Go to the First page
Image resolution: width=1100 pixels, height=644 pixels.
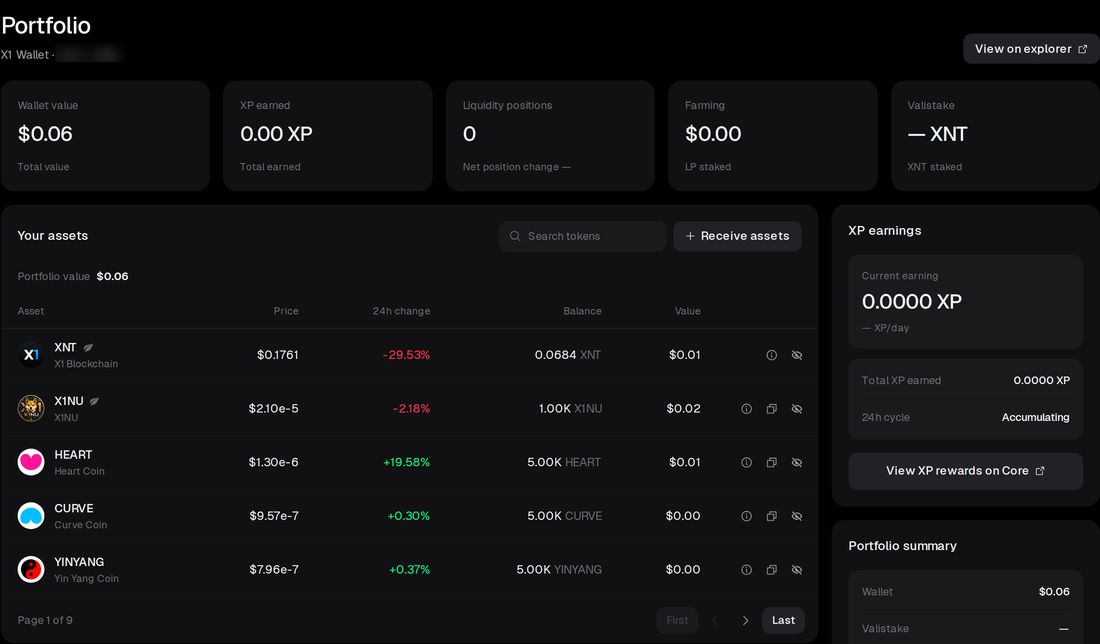677,620
